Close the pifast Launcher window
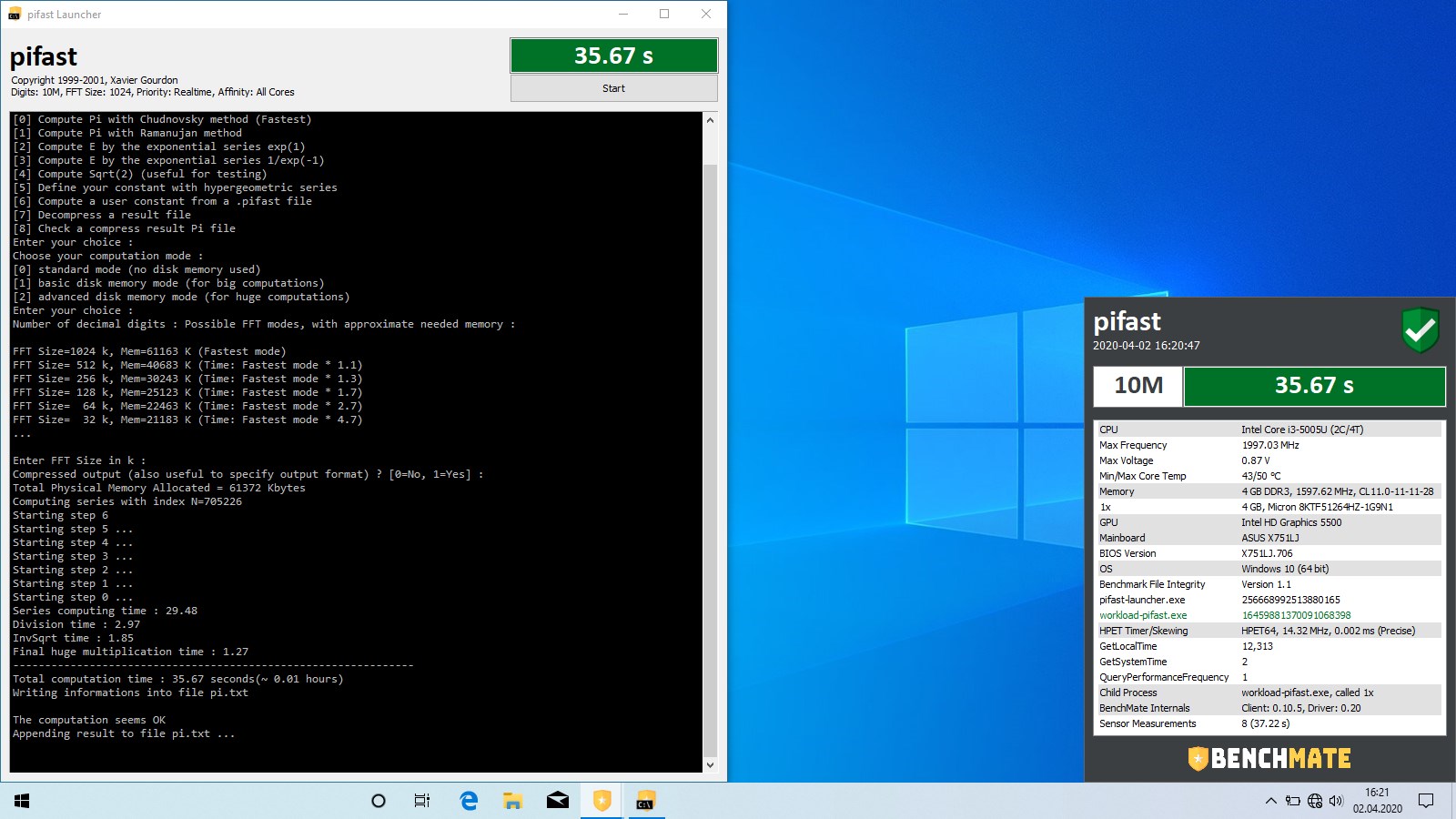This screenshot has width=1456, height=819. (x=706, y=14)
